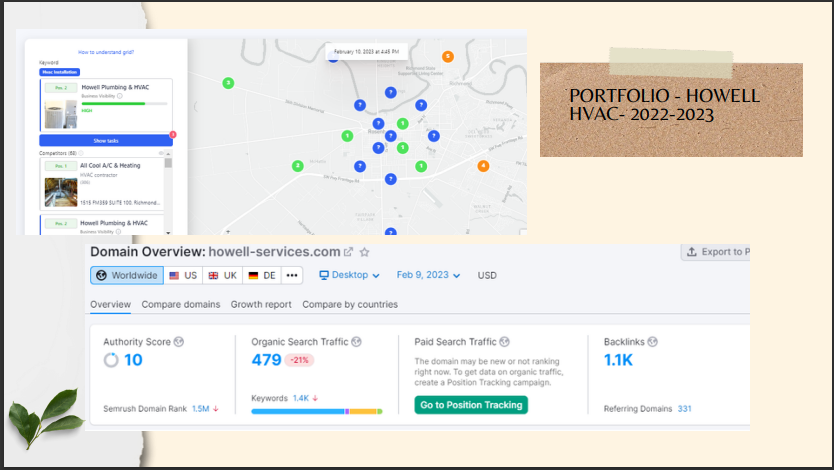The height and width of the screenshot is (470, 834).
Task: Open the Feb 9, 2023 date dropdown
Action: click(428, 275)
